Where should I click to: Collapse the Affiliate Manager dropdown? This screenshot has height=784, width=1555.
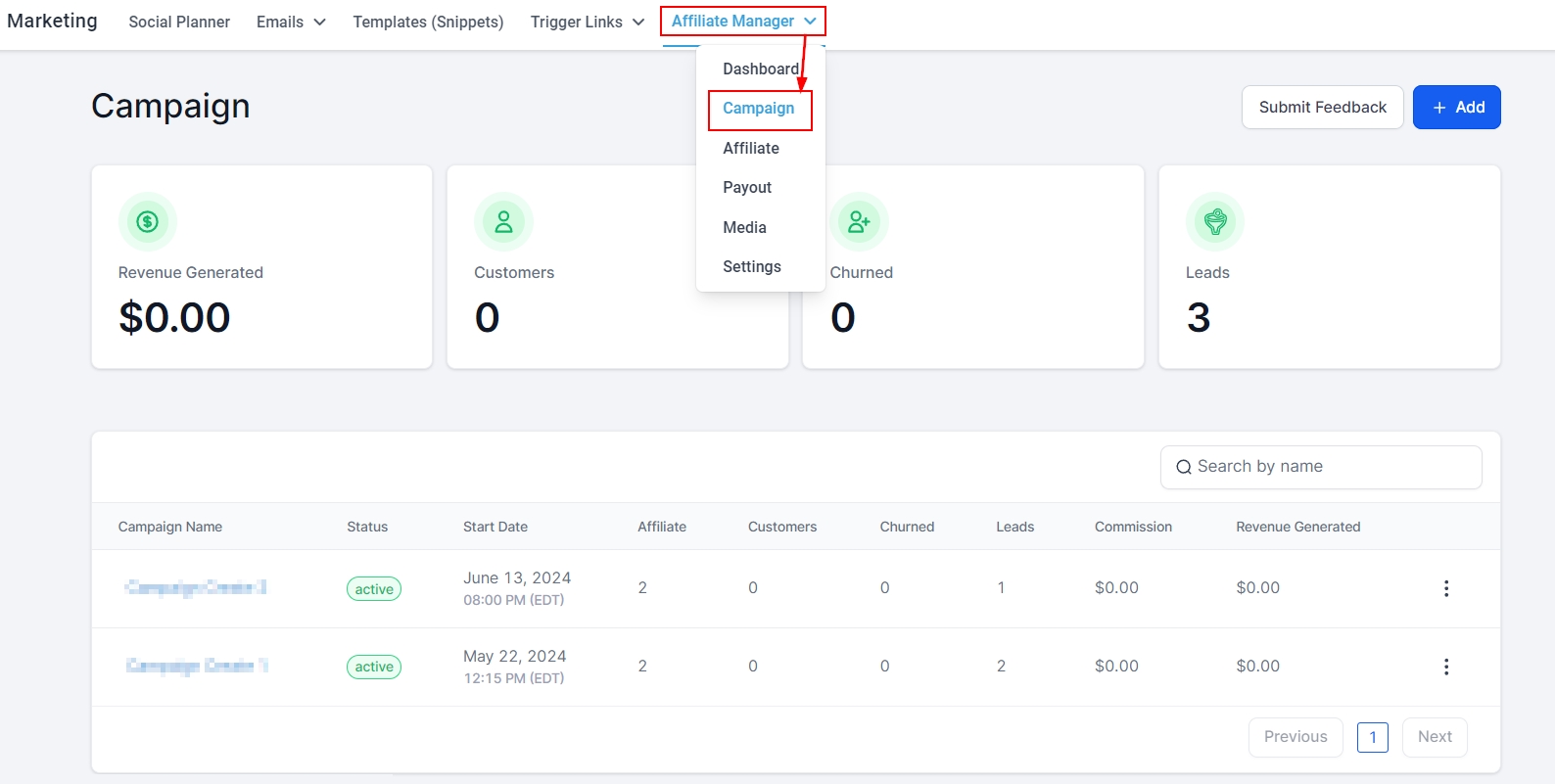(x=742, y=22)
